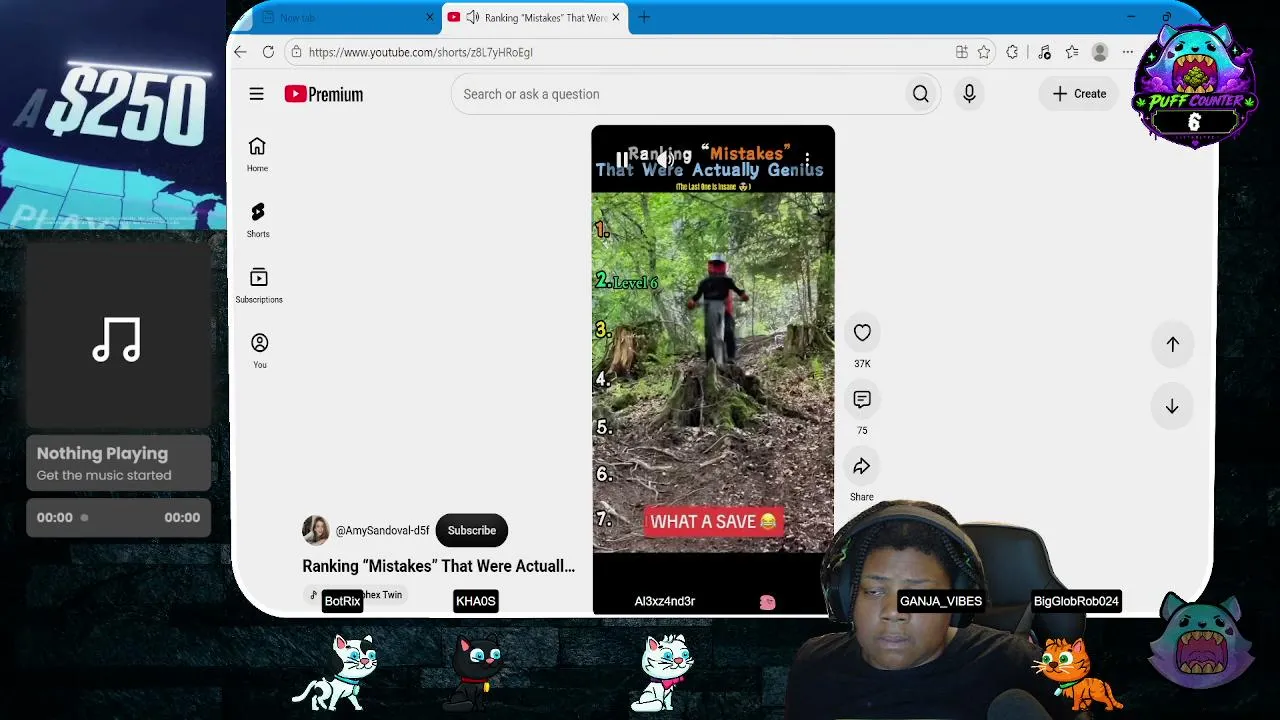The width and height of the screenshot is (1280, 720).
Task: Click the Al3xz4nd3r name label
Action: 665,601
